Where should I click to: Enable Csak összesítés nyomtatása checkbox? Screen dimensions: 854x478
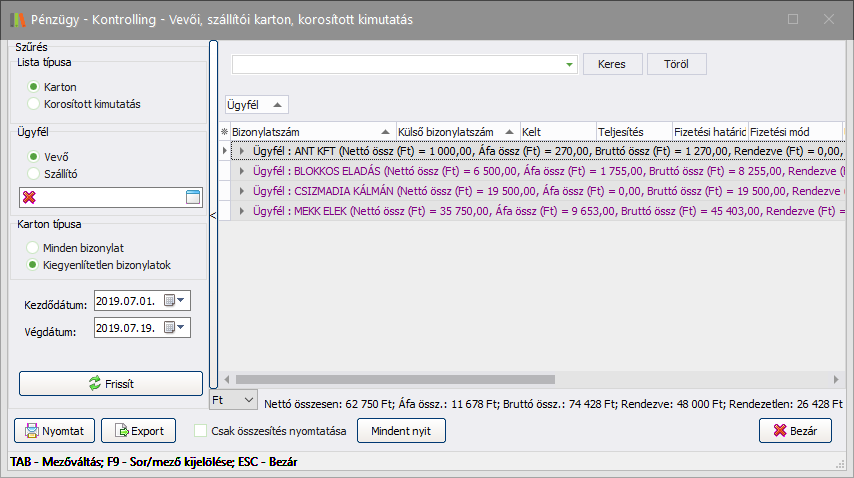tap(201, 431)
